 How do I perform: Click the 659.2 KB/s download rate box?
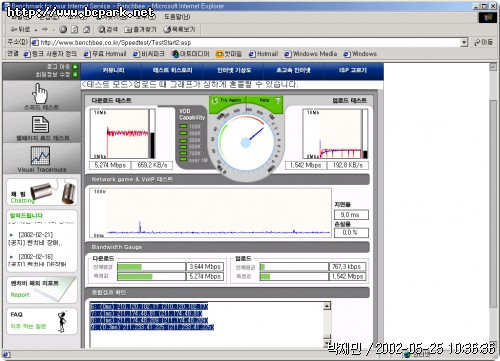pyautogui.click(x=152, y=165)
